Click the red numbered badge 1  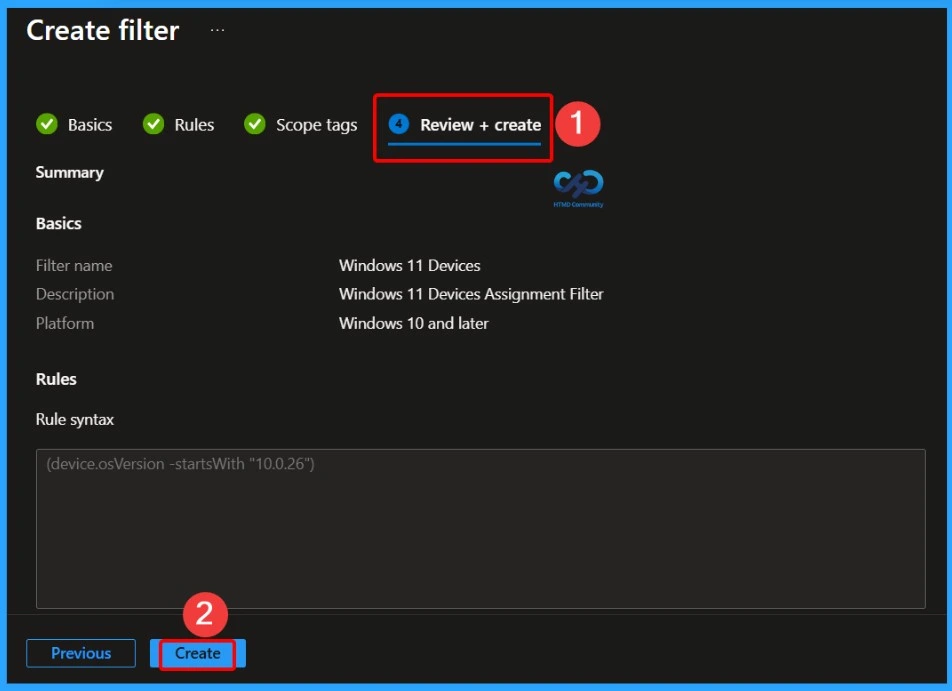[578, 124]
